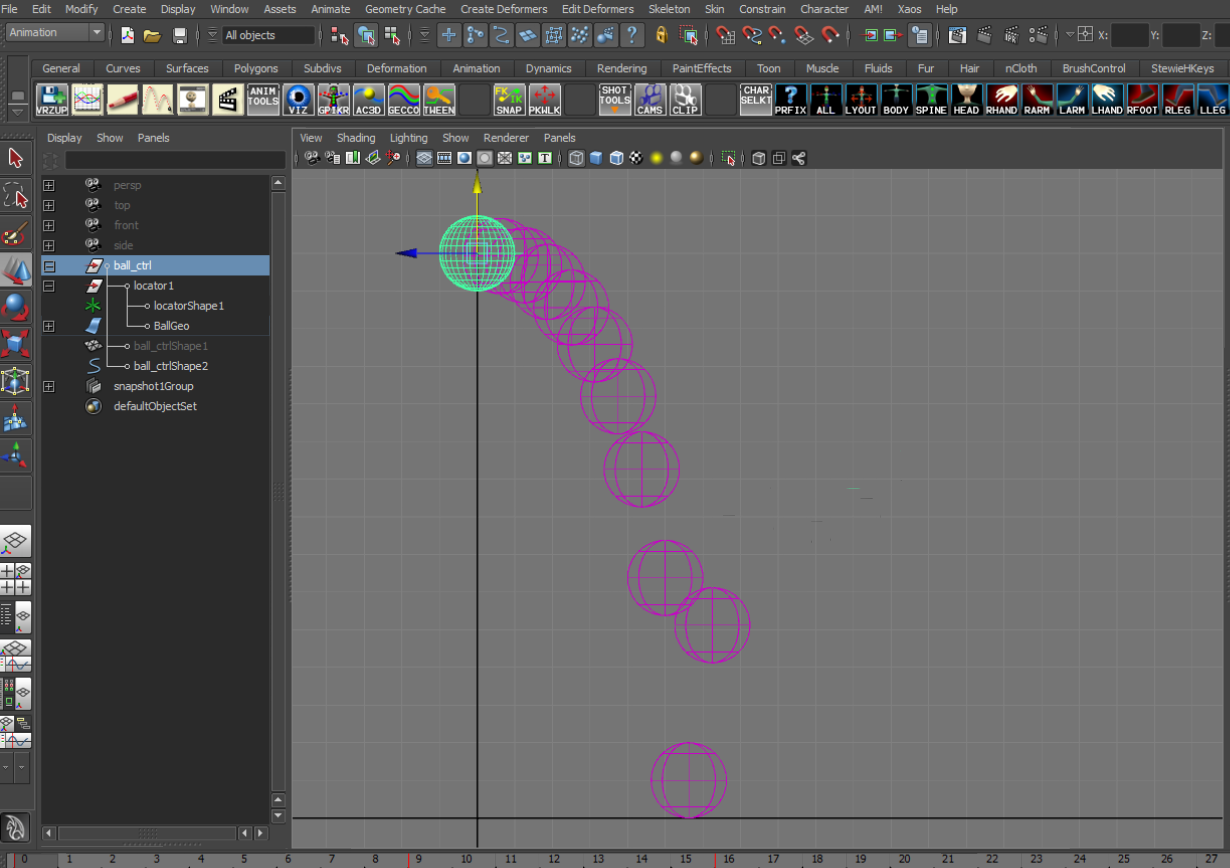Save the scene using the save icon
Image resolution: width=1230 pixels, height=868 pixels.
pyautogui.click(x=181, y=35)
